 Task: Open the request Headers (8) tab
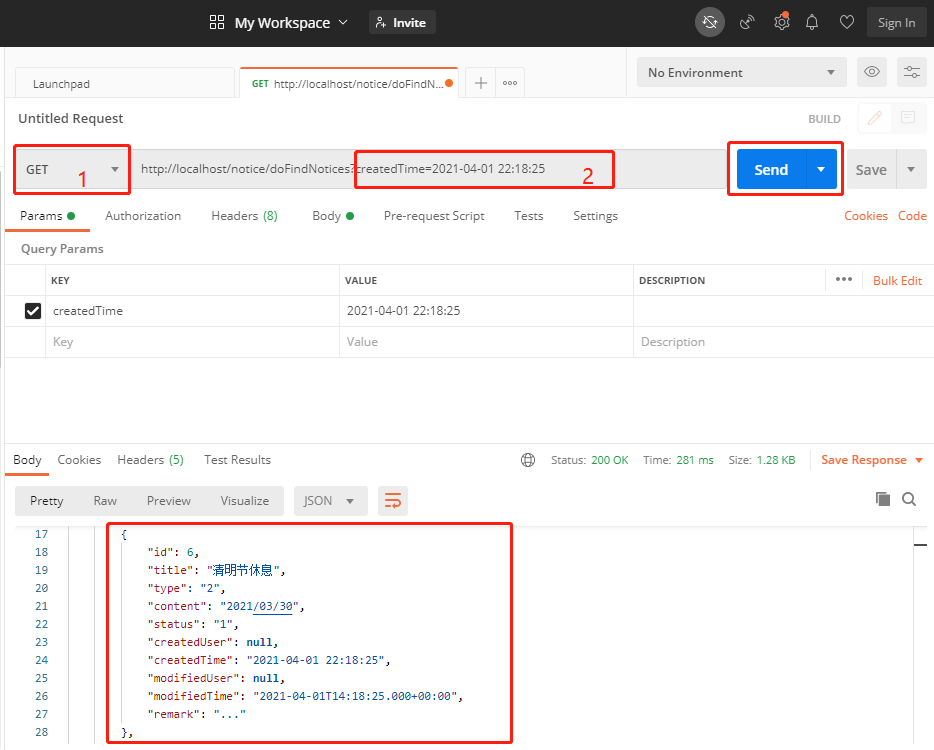tap(244, 216)
